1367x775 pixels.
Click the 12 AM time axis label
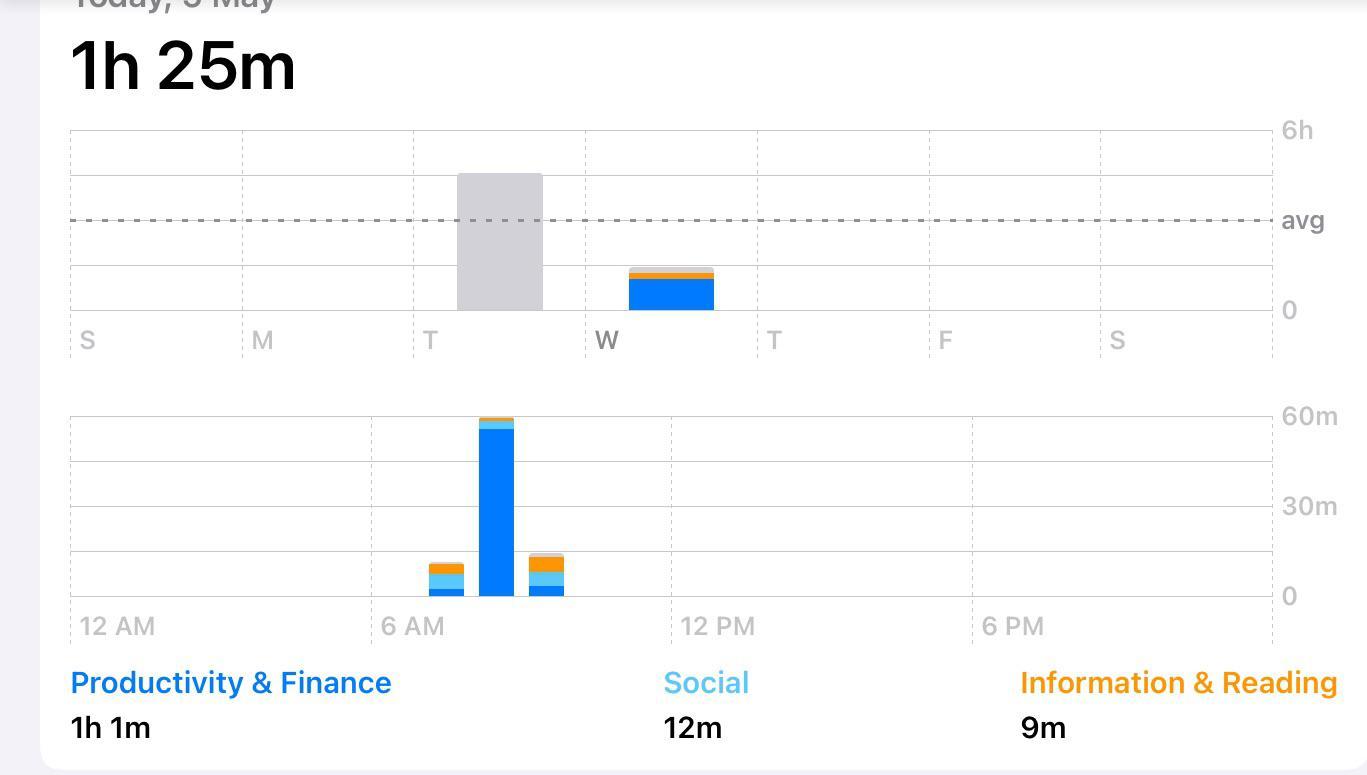117,626
